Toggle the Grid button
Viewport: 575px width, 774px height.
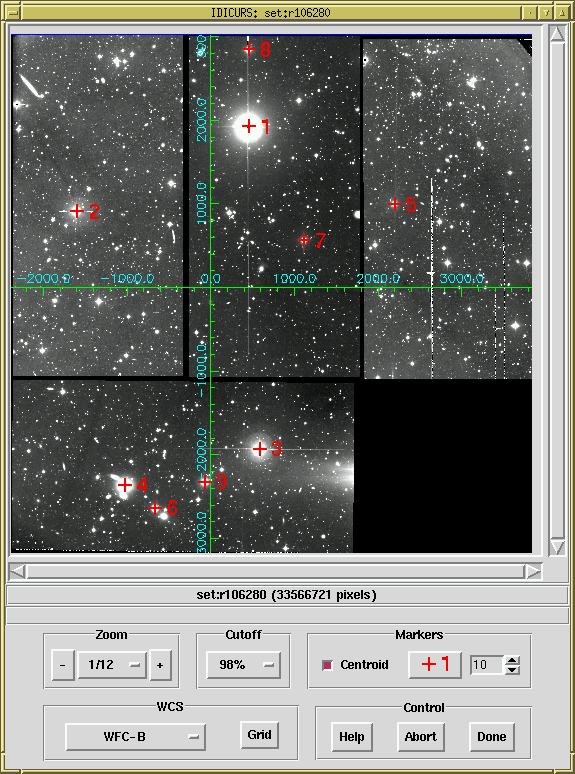click(259, 735)
